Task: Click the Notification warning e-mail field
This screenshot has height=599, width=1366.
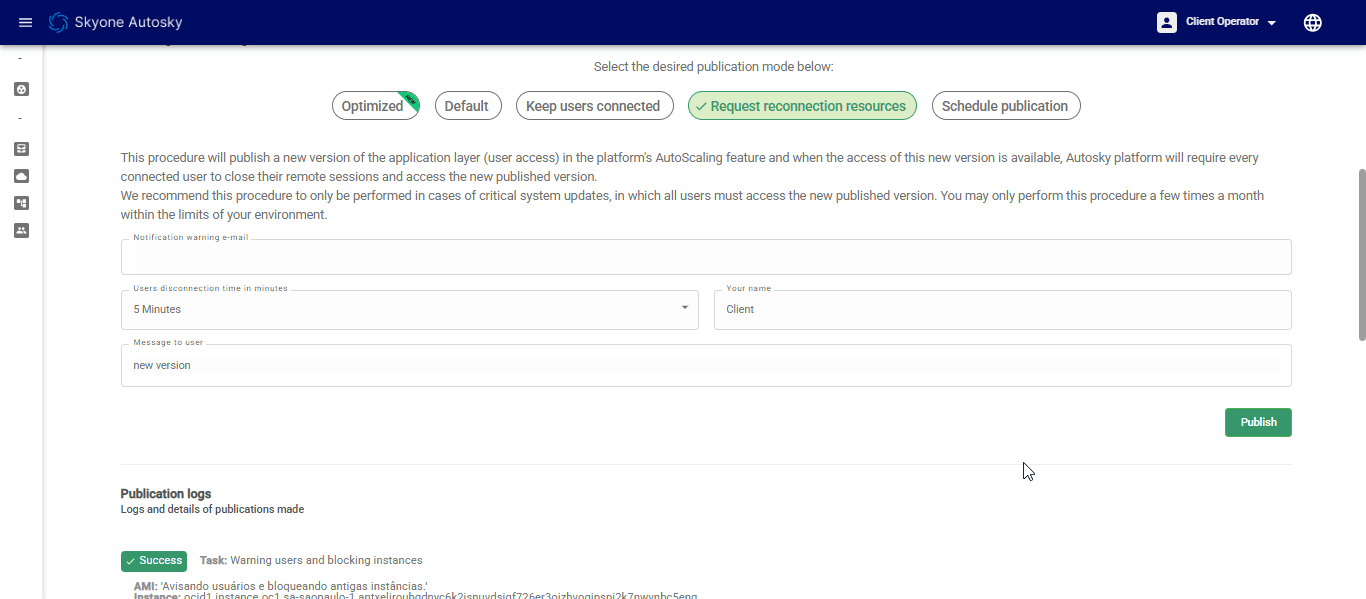Action: (706, 258)
